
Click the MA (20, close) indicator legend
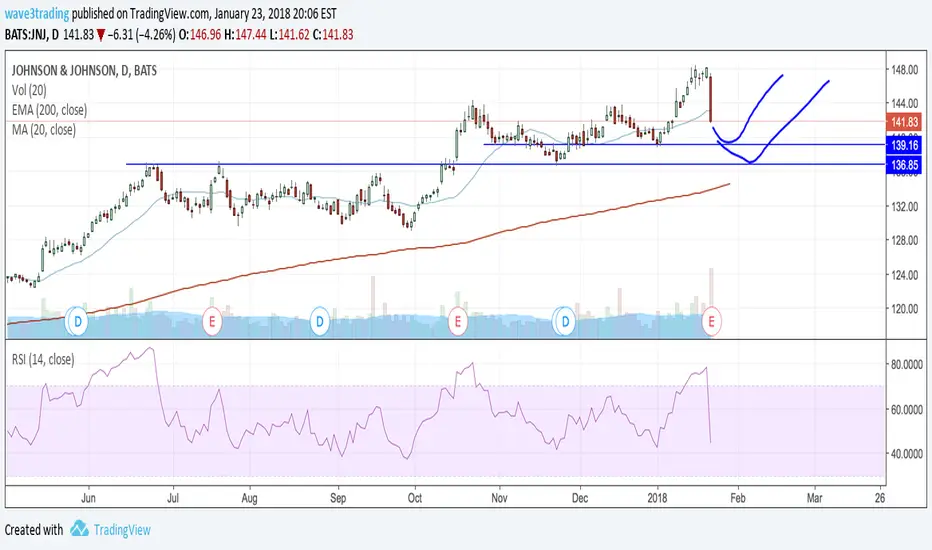[x=44, y=130]
